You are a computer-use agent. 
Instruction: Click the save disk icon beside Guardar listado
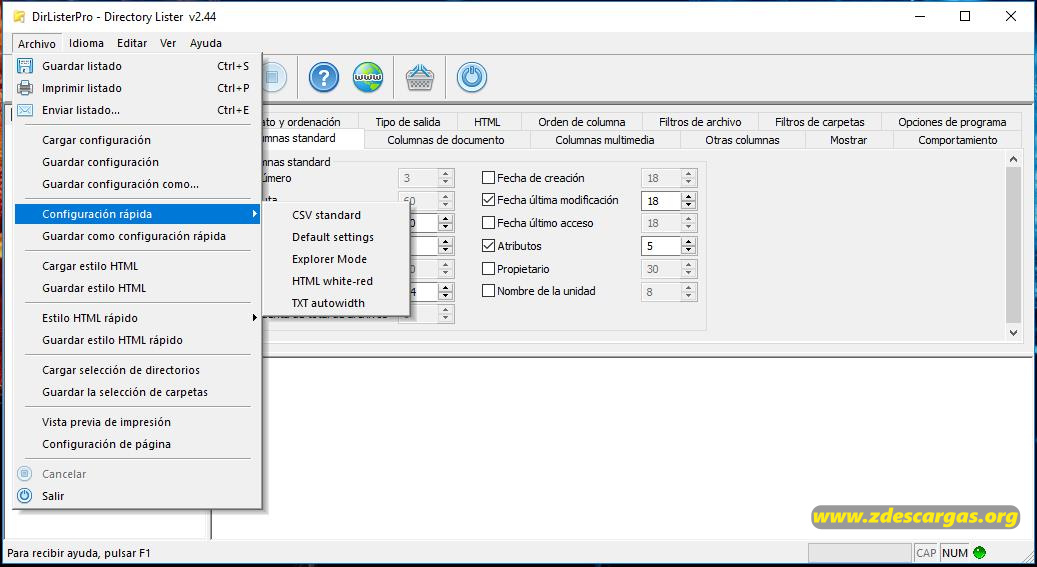point(24,66)
